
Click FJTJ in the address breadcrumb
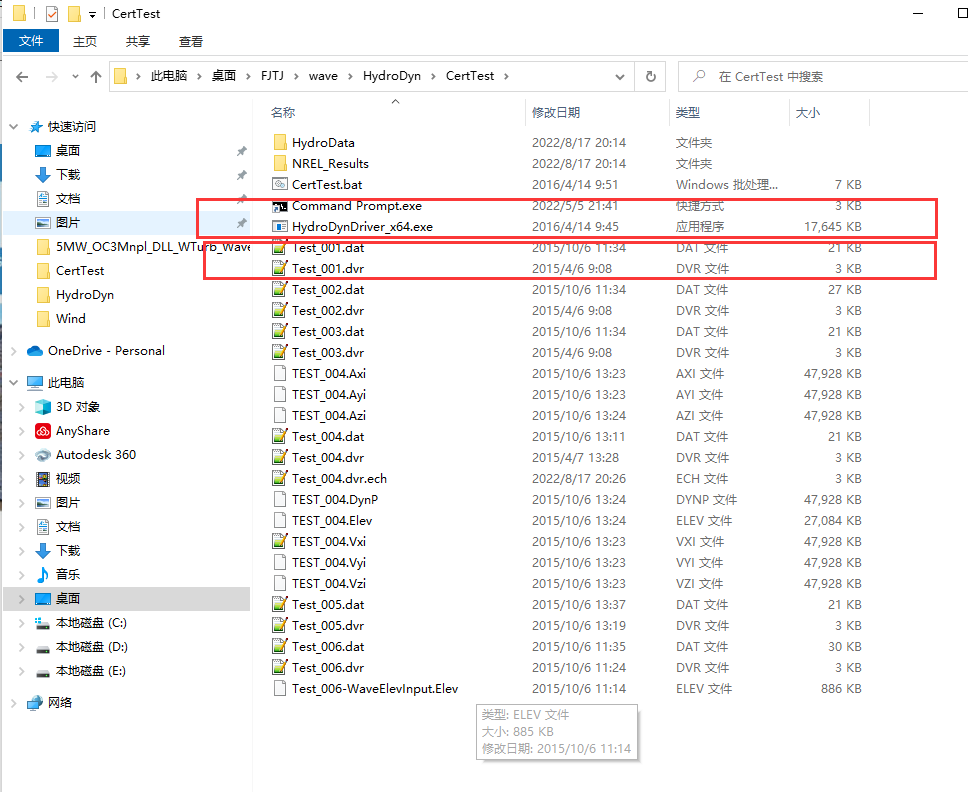coord(272,76)
